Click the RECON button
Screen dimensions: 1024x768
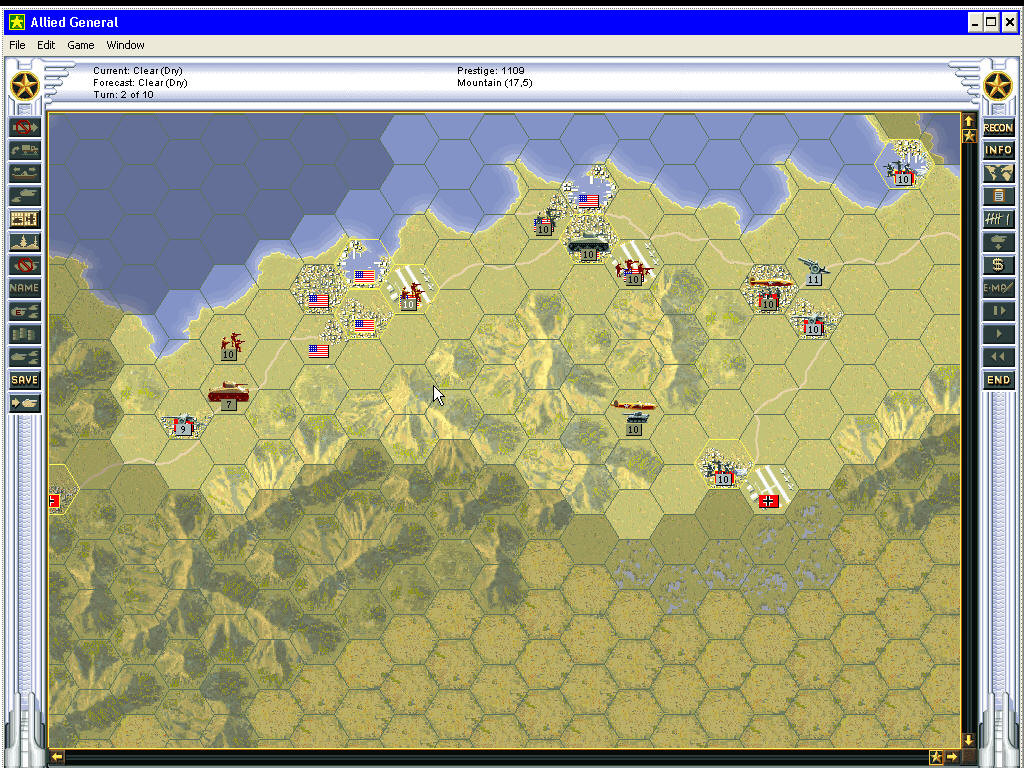pyautogui.click(x=999, y=127)
